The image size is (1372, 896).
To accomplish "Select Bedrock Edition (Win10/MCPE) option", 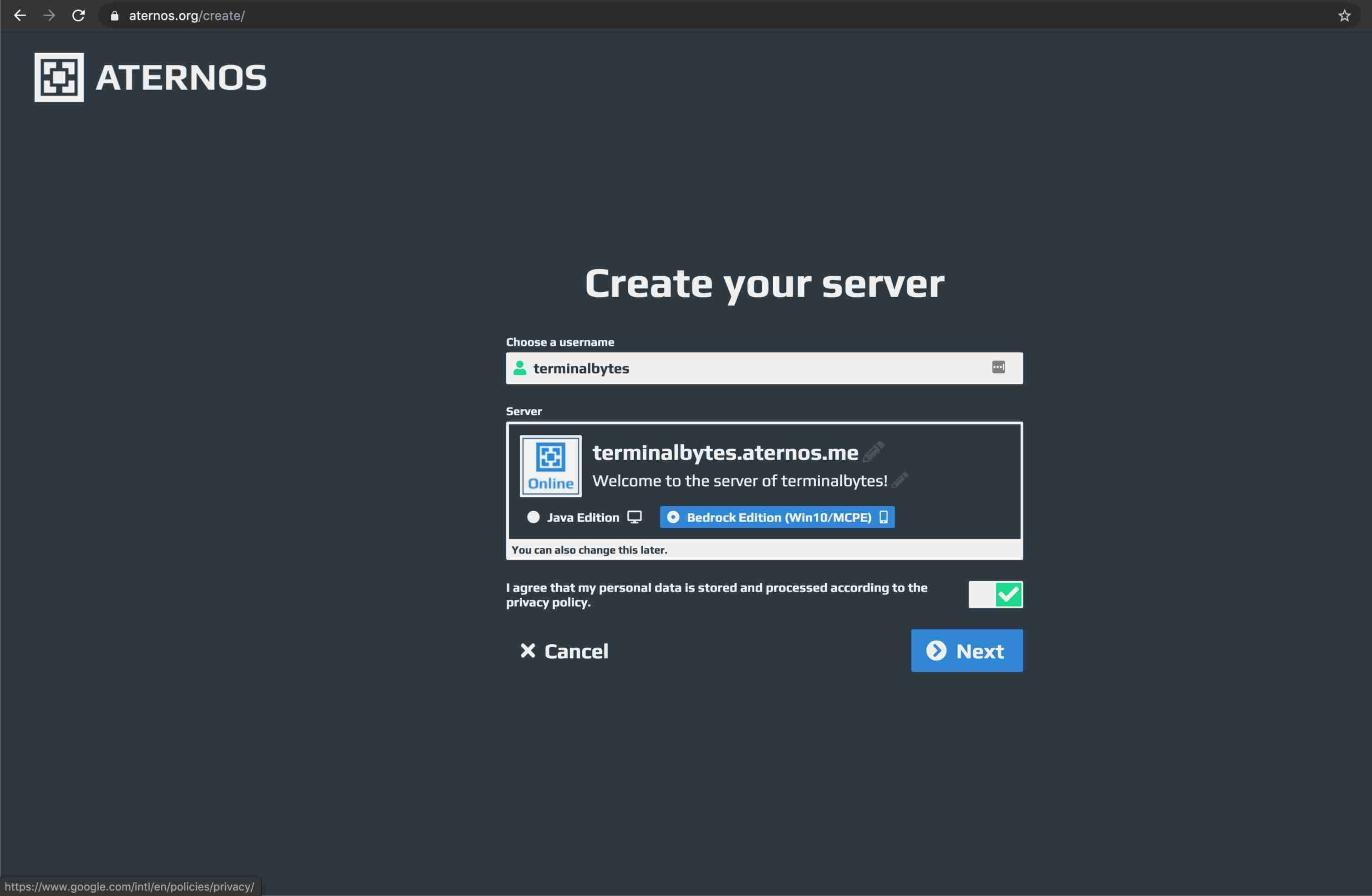I will tap(777, 517).
